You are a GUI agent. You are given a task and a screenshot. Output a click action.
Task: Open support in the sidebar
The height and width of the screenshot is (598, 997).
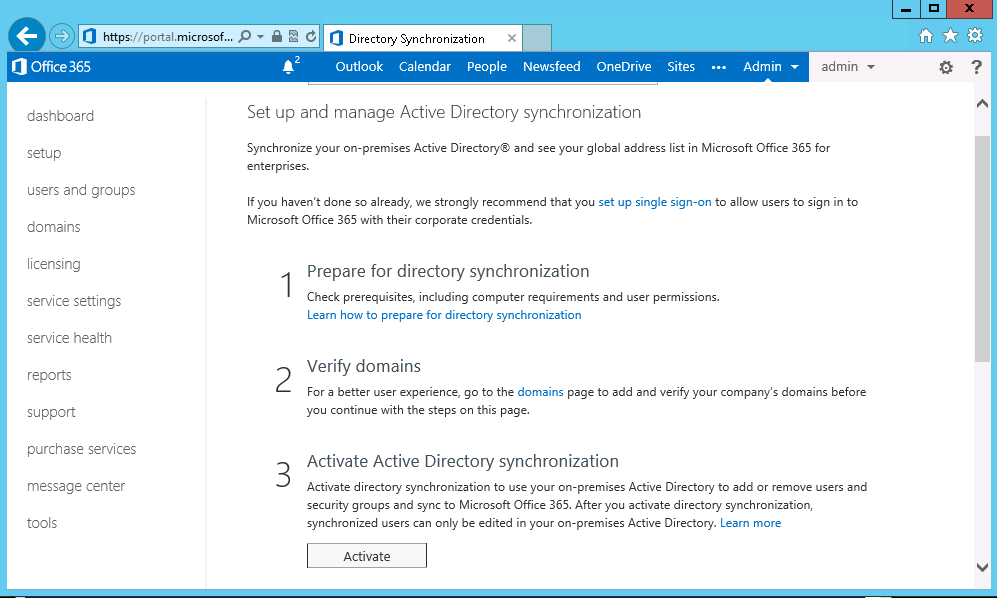point(51,412)
